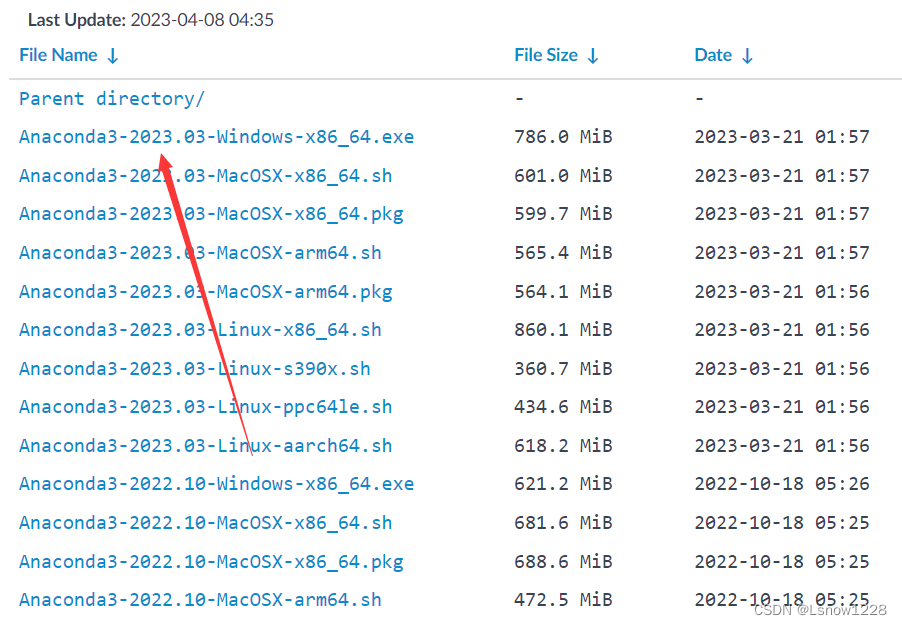Go to Parent directory/

112,99
